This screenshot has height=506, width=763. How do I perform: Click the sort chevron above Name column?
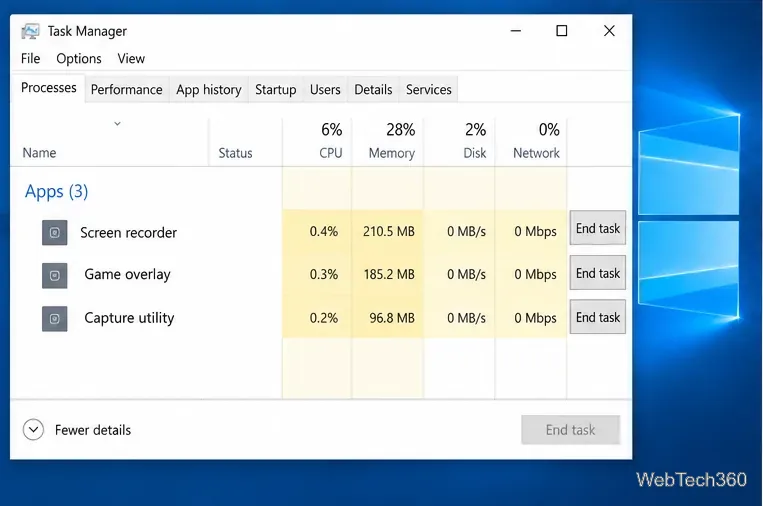click(117, 124)
